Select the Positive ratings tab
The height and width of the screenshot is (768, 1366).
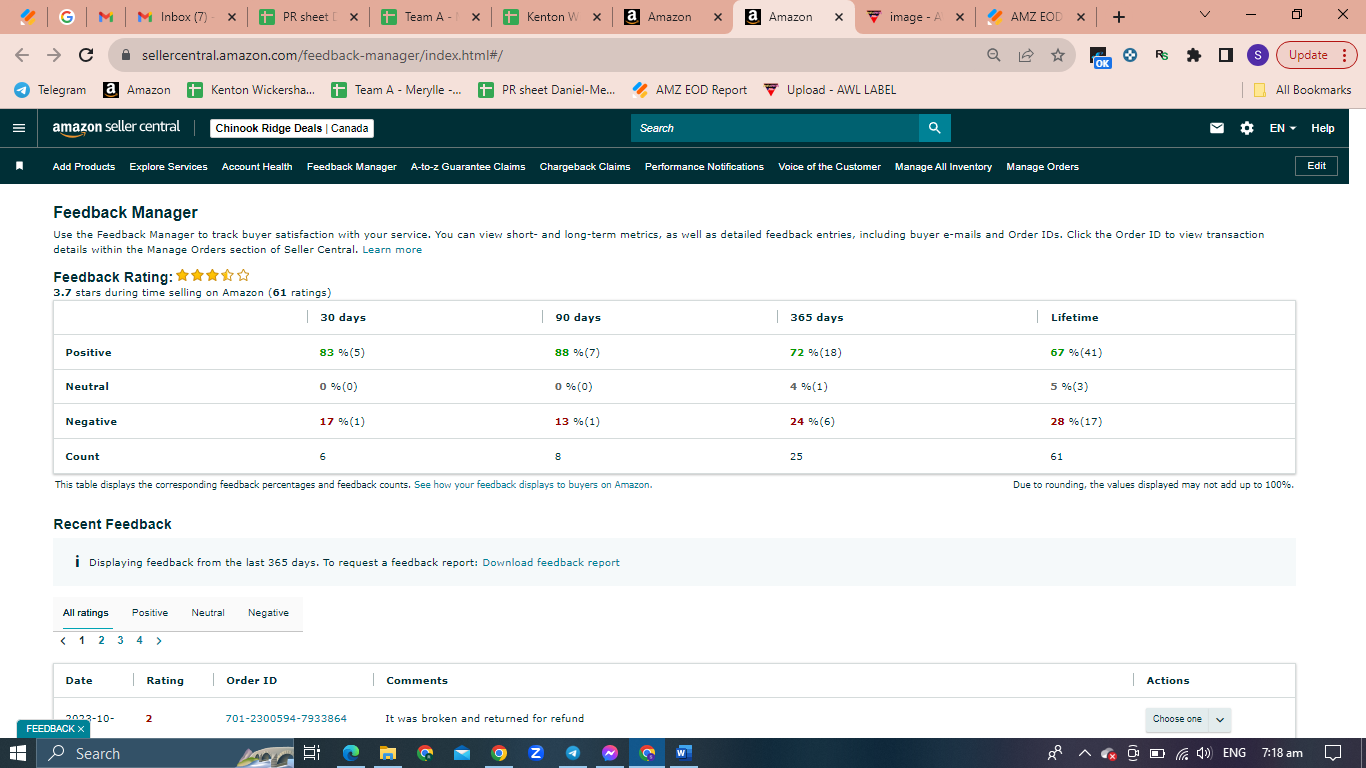(x=150, y=613)
